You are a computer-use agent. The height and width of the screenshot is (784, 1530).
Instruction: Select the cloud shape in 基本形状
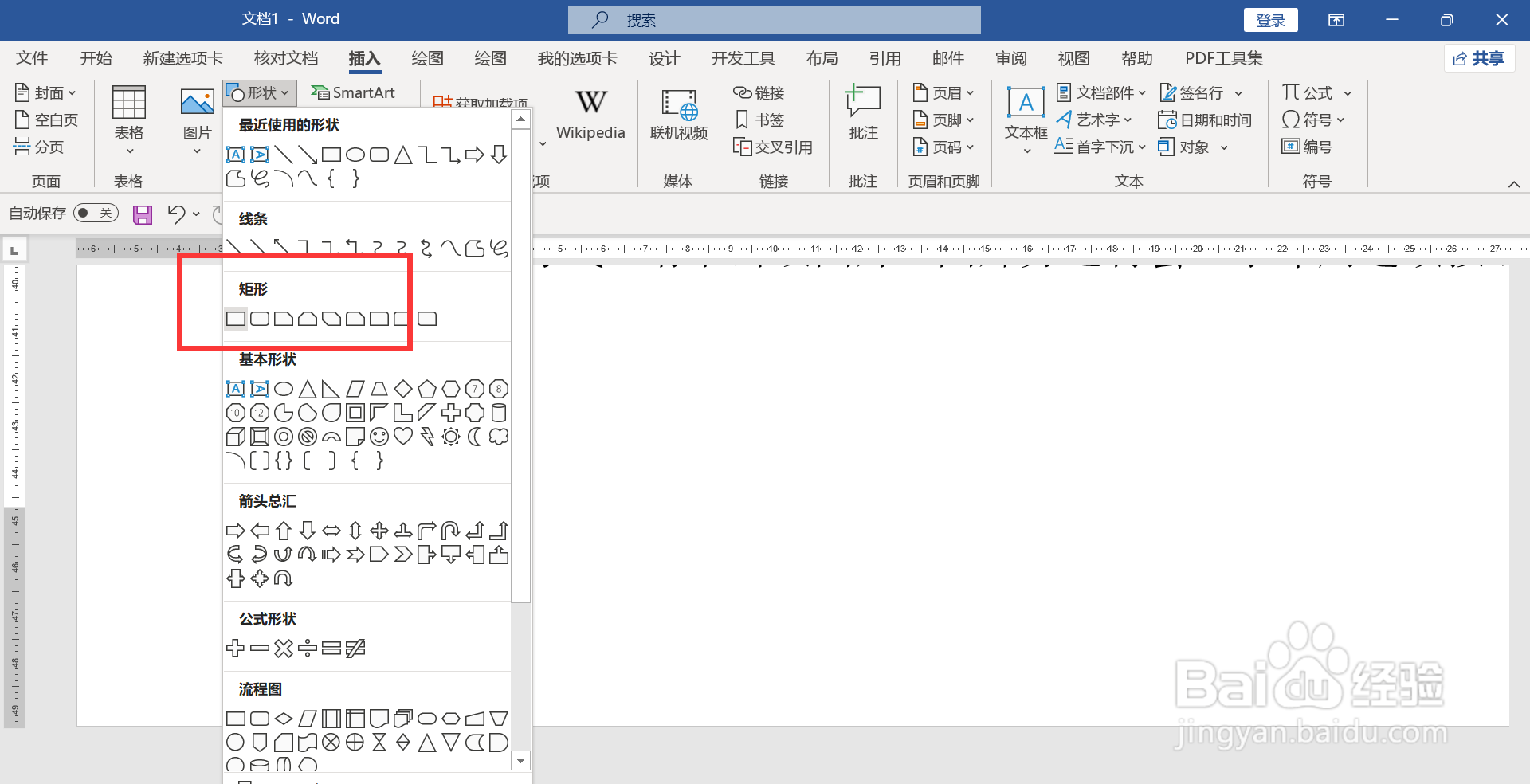point(499,437)
